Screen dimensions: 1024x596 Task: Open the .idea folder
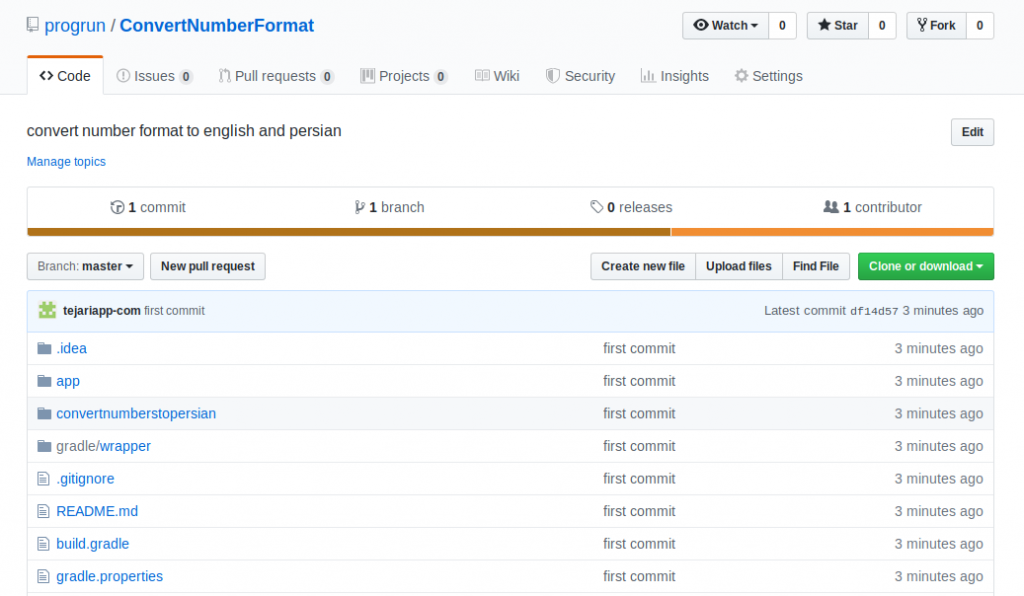(71, 349)
